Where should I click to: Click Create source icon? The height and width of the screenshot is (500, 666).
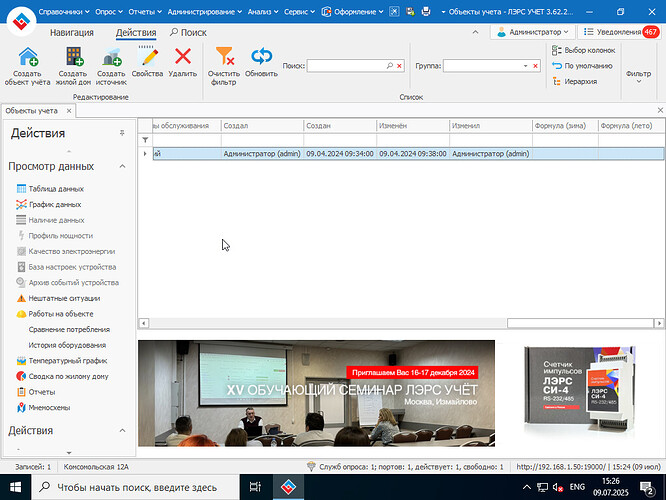(112, 57)
